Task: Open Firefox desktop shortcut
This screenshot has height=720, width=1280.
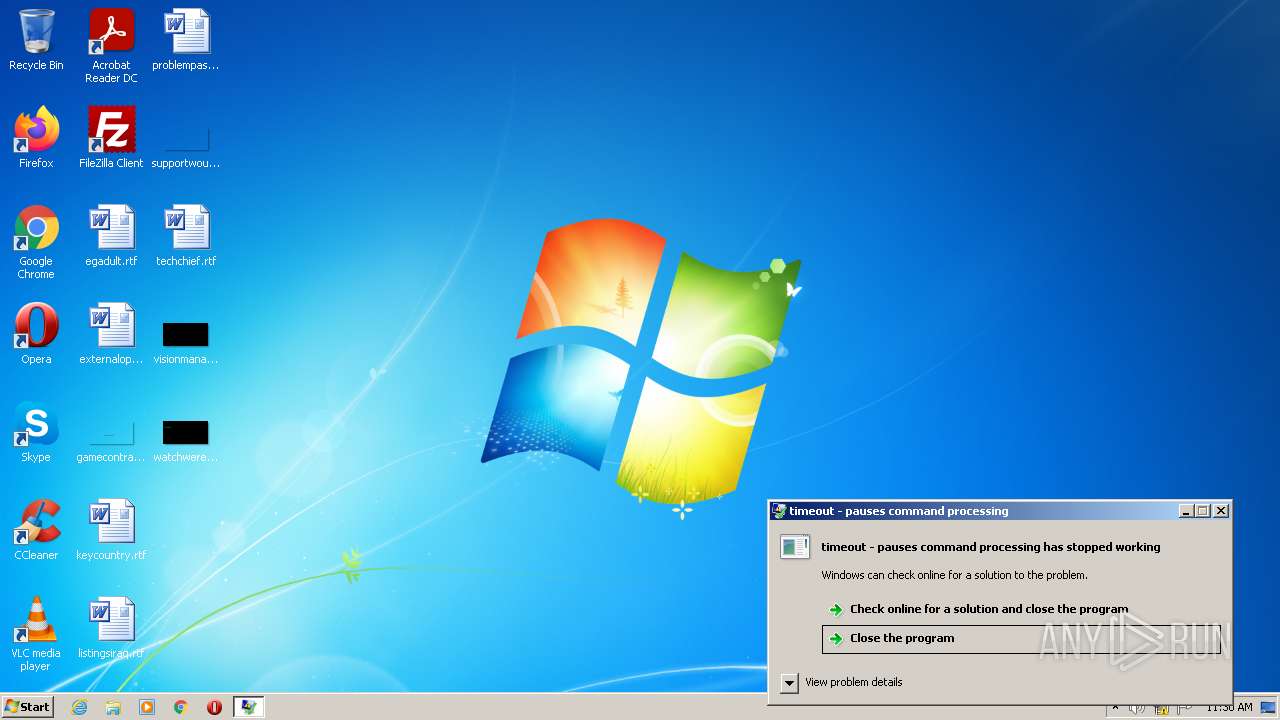Action: click(x=36, y=138)
